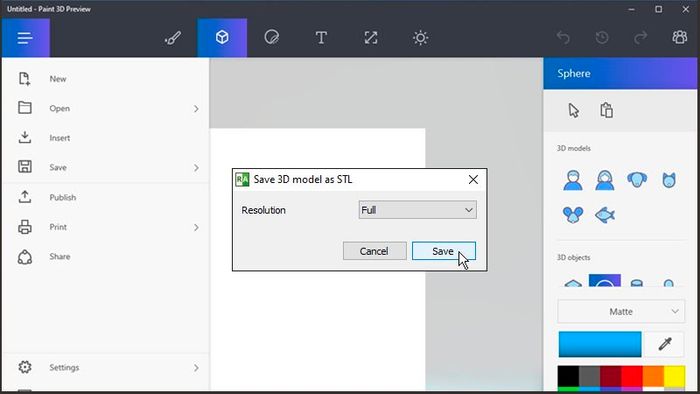Screen dimensions: 700x394
Task: Select Print in the side menu
Action: [x=105, y=227]
